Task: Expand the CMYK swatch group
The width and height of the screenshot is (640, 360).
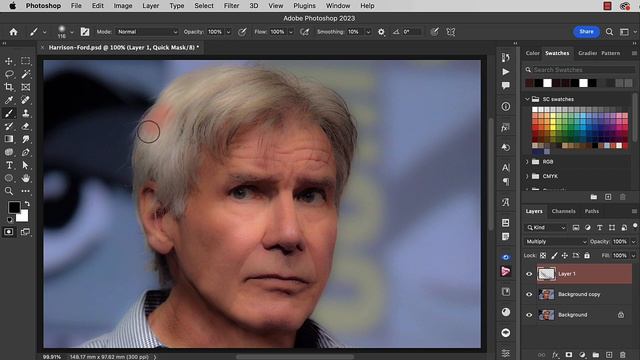Action: (x=527, y=176)
